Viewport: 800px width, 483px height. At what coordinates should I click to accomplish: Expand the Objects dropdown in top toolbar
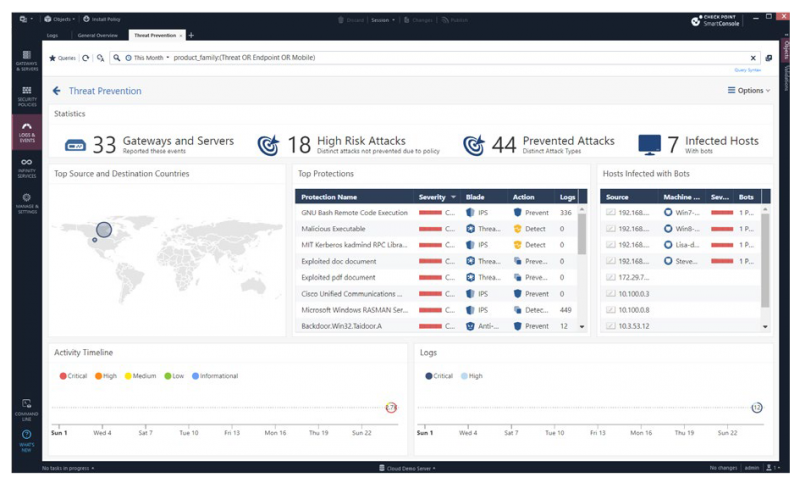[59, 19]
